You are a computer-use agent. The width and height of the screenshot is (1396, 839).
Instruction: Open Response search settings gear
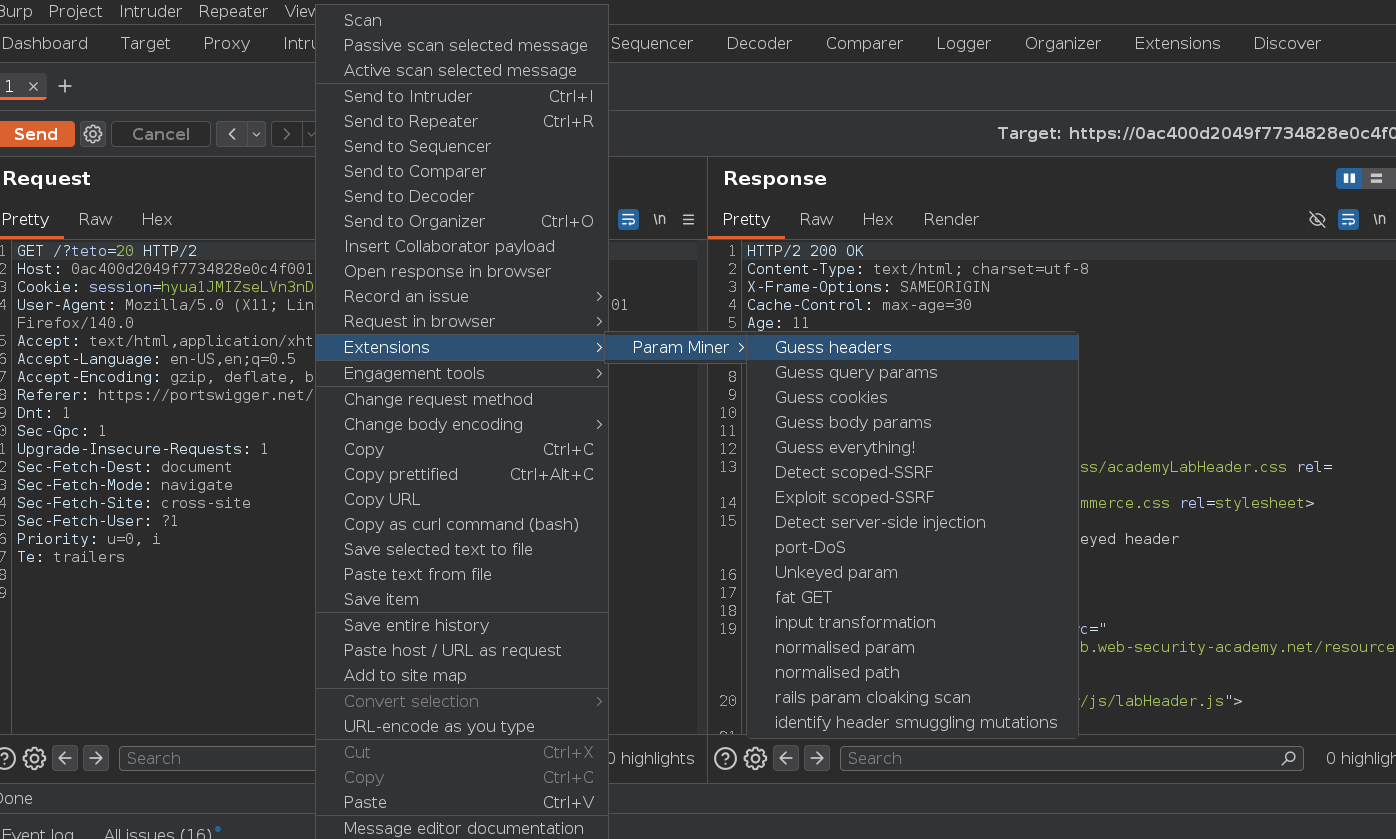(755, 758)
